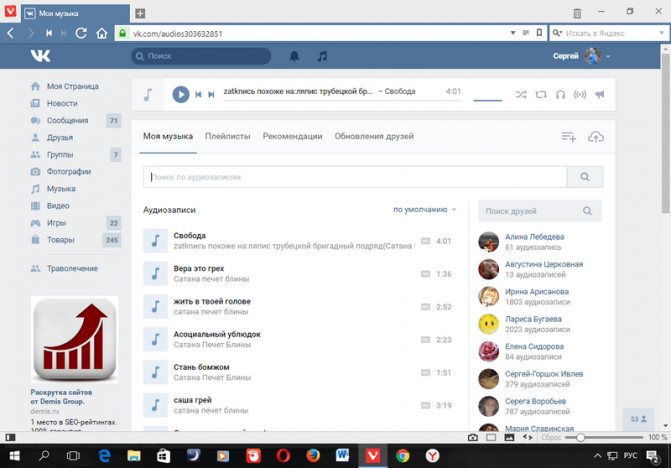Click the page tiling icon in status bar
This screenshot has height=468, width=671.
click(491, 437)
